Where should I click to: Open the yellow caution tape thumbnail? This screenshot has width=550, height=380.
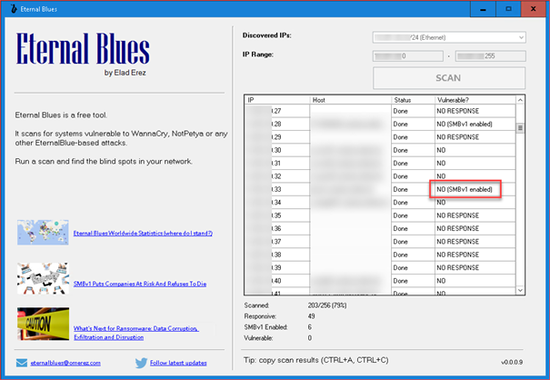point(43,324)
